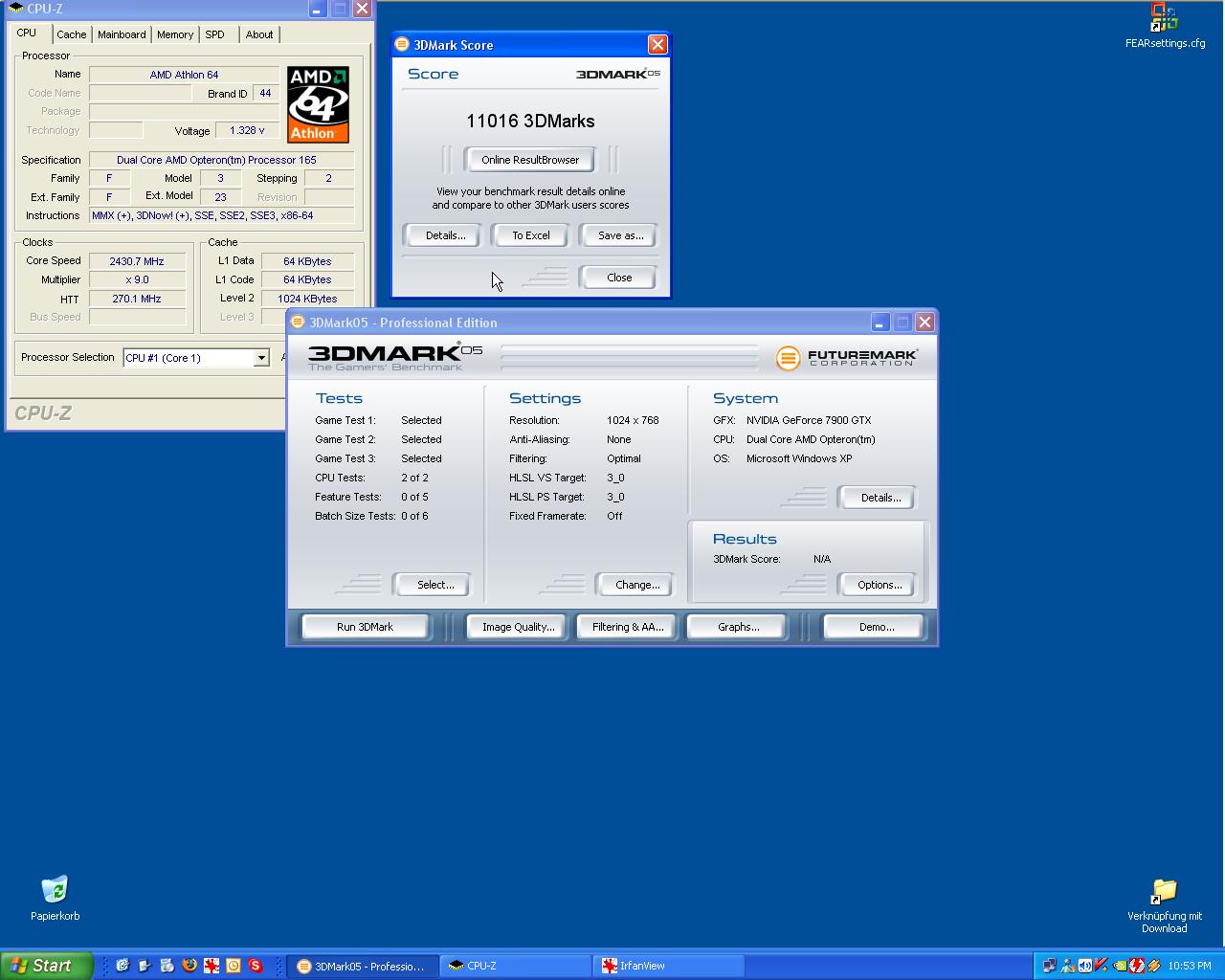Click the system clock showing 10:53 PM

pos(1190,966)
